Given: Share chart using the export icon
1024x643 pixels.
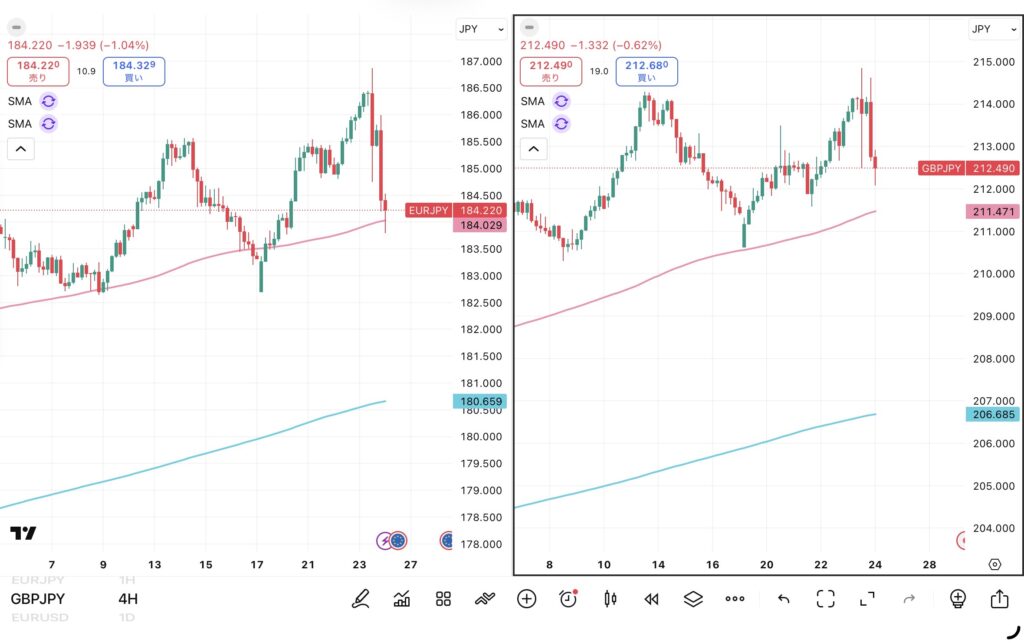Looking at the screenshot, I should (x=999, y=599).
